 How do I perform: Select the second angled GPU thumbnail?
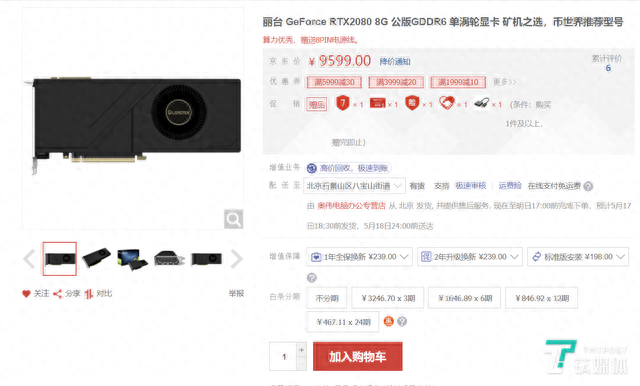(96, 259)
